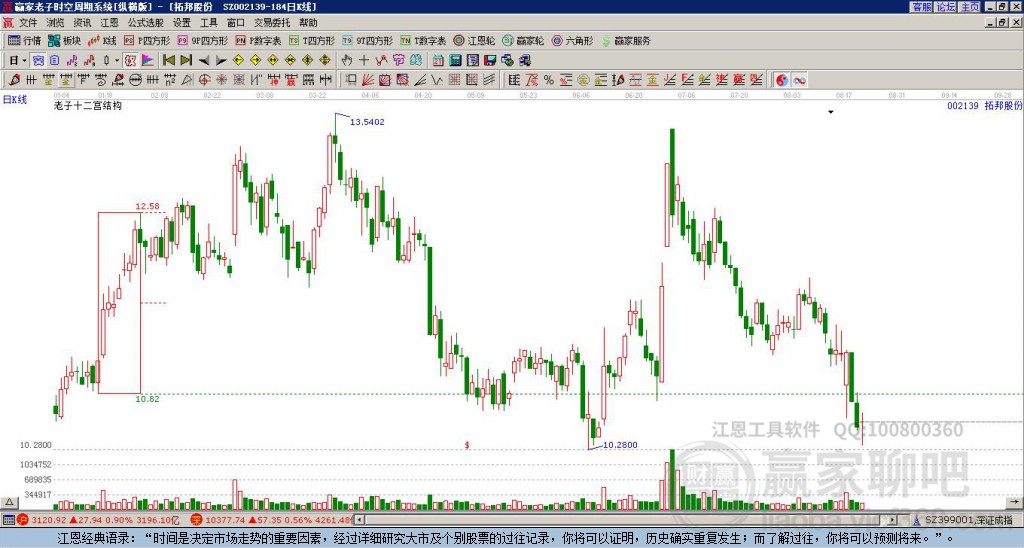1024x548 pixels.
Task: Jump to last bar arrow icon
Action: click(186, 61)
